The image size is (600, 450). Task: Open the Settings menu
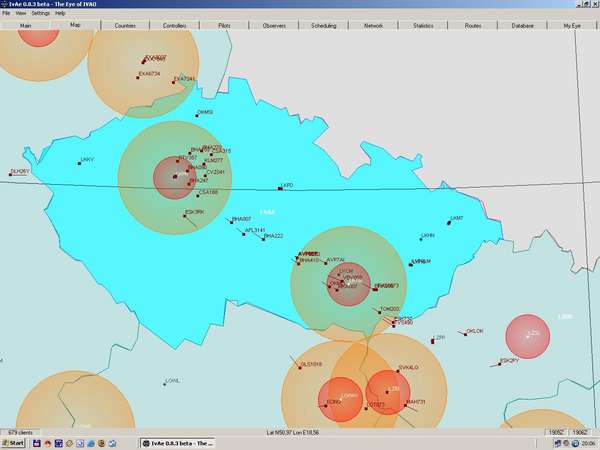(41, 13)
